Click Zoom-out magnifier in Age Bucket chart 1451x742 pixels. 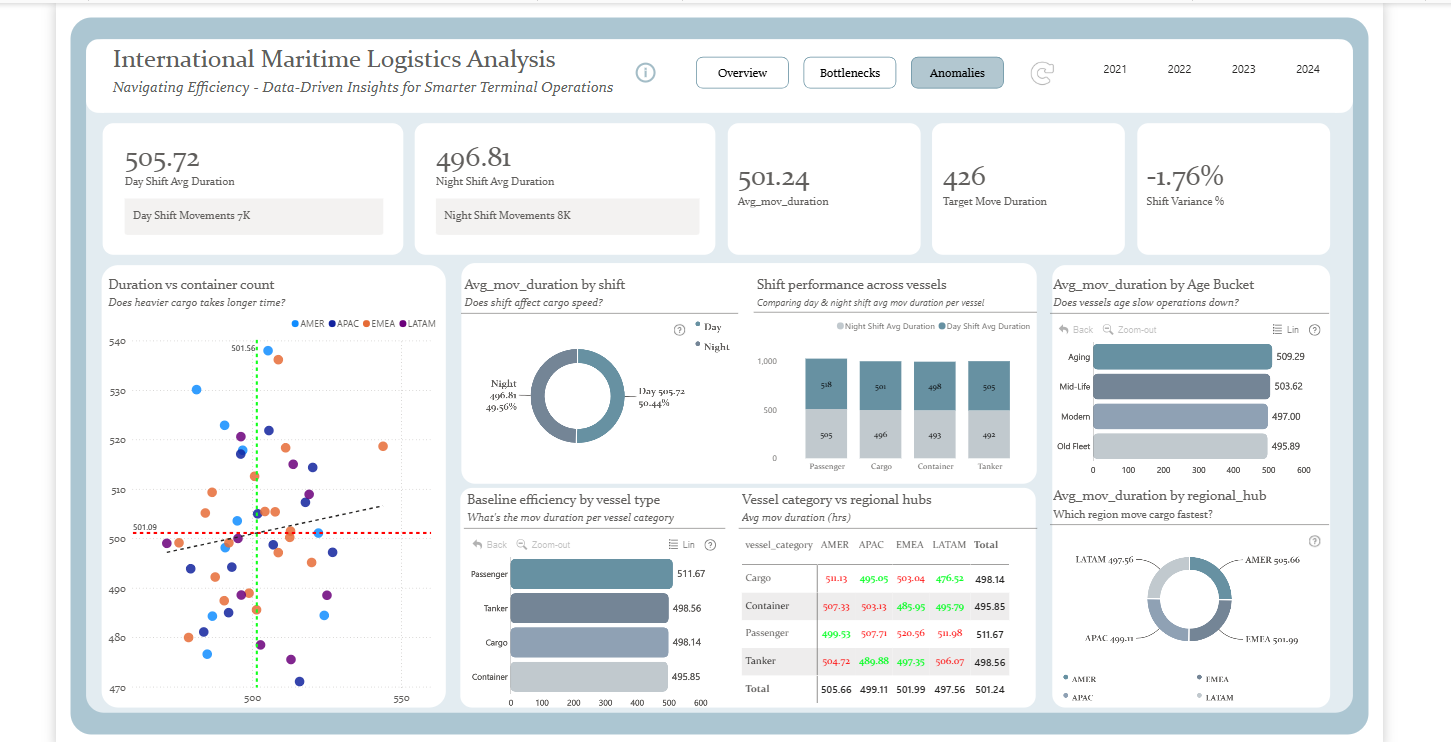click(x=1108, y=330)
